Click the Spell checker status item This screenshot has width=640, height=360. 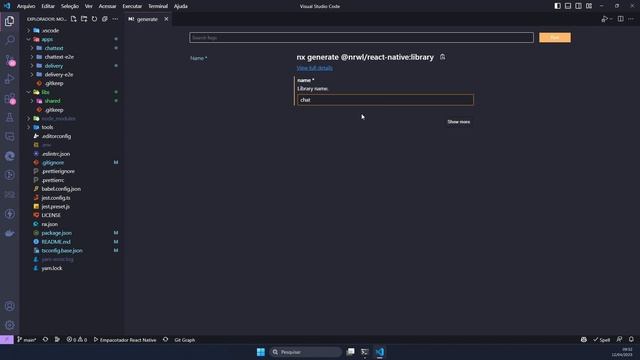(x=602, y=340)
